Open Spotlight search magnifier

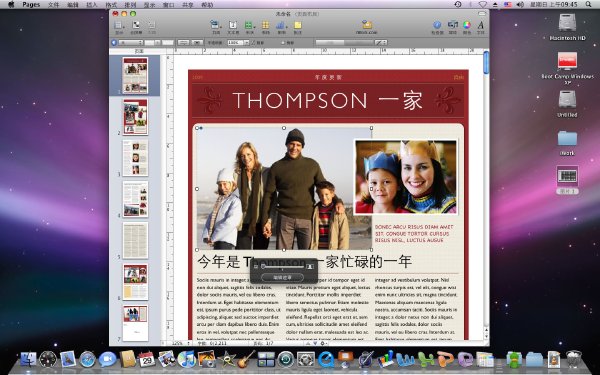(x=589, y=5)
